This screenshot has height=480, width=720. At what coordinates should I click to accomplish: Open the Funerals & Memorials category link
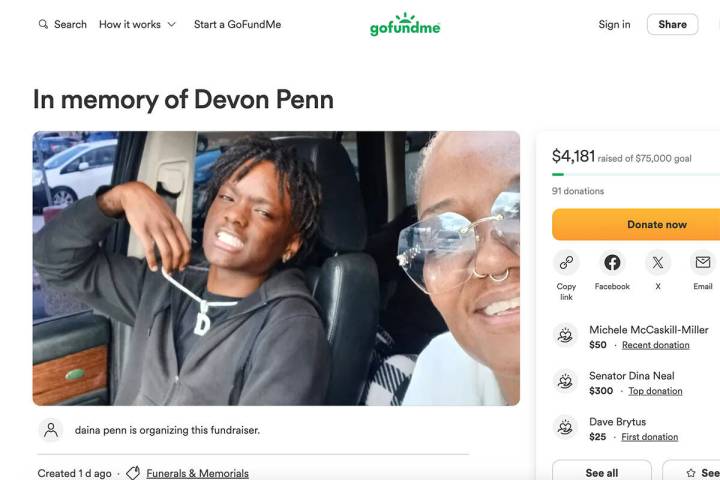point(197,473)
